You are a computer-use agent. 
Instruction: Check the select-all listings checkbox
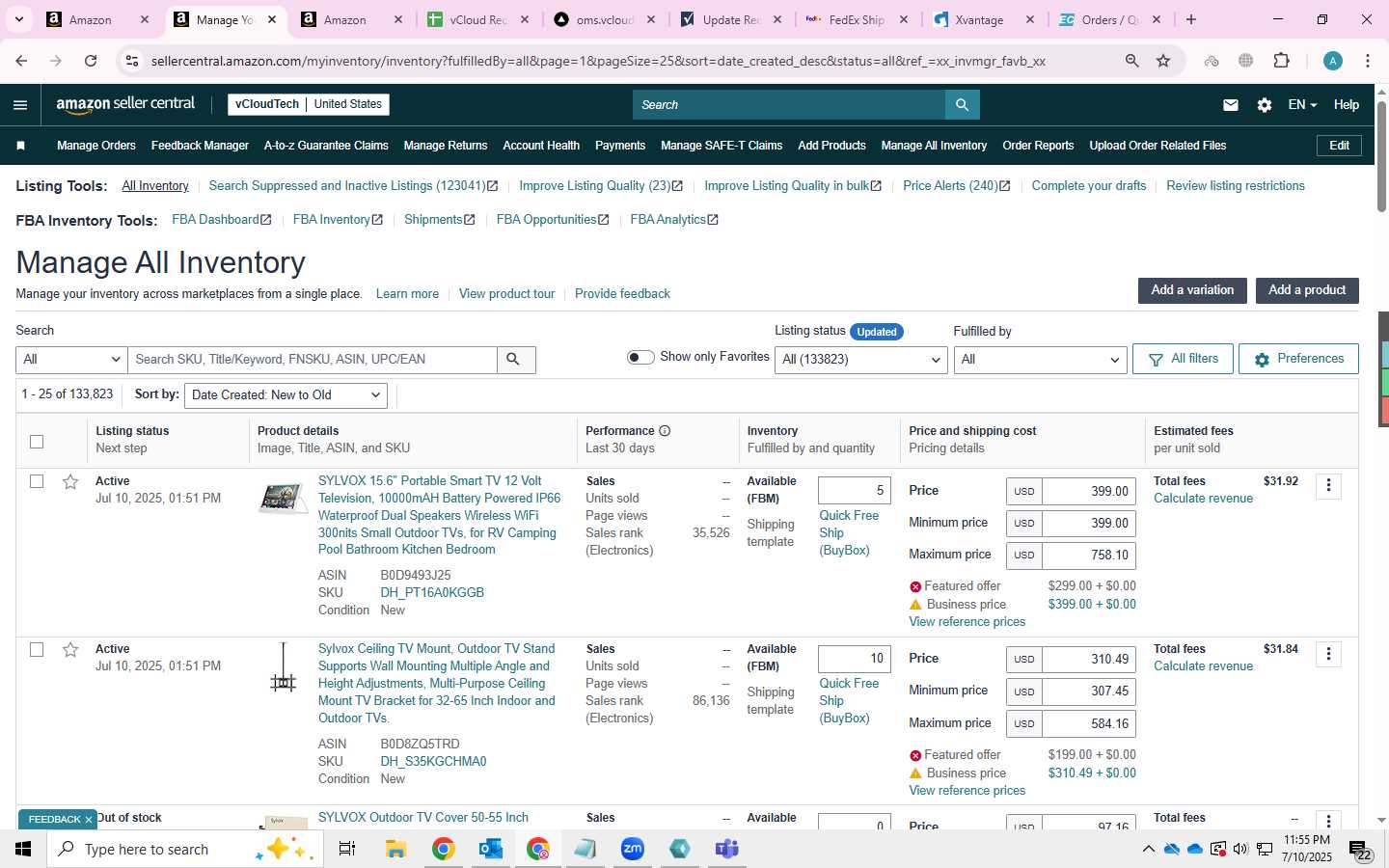[x=37, y=442]
